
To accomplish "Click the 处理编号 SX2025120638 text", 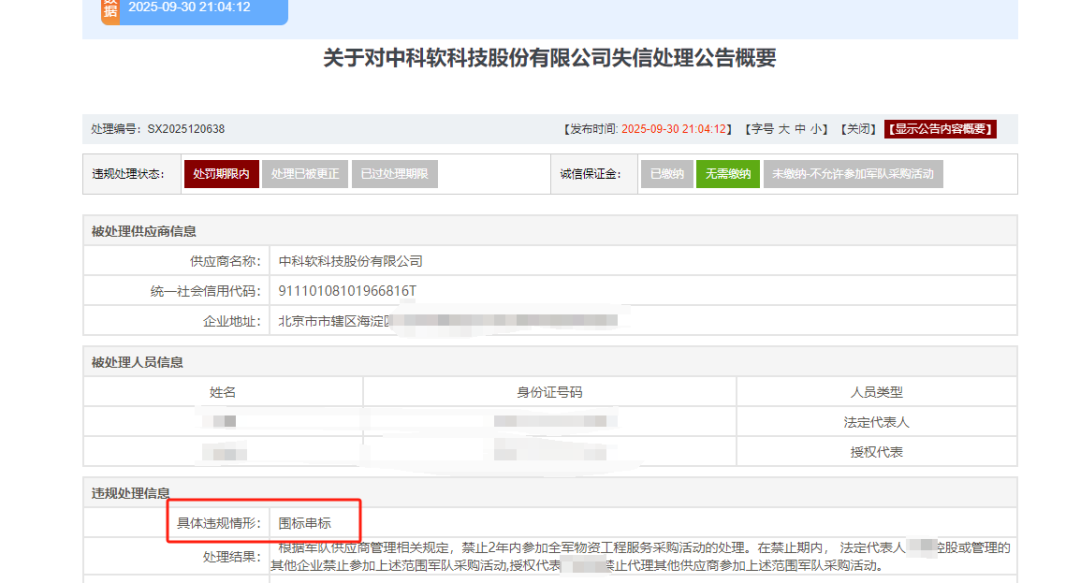I will [x=158, y=129].
